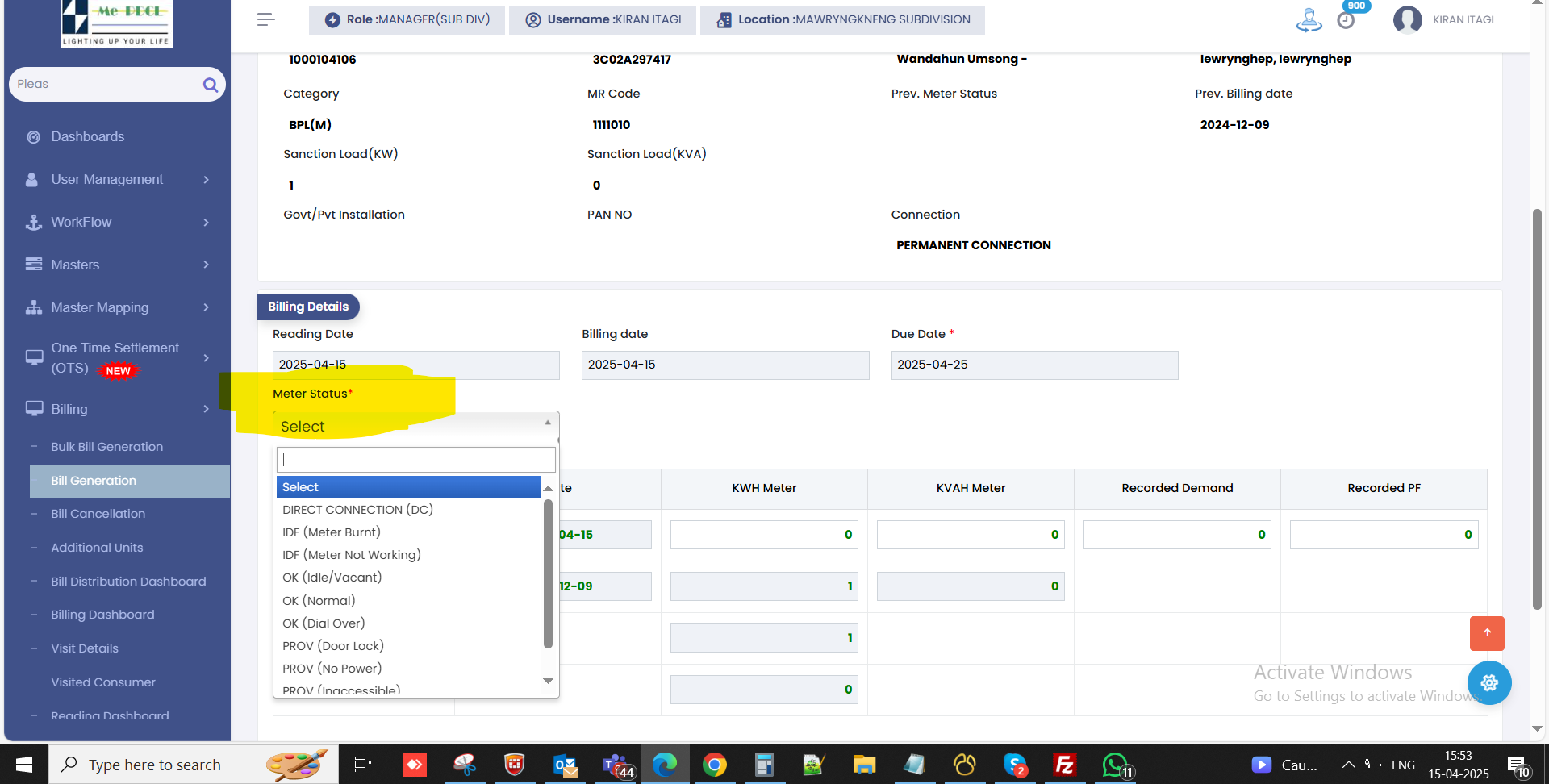The image size is (1549, 784).
Task: Click the hamburger menu toggle icon
Action: coord(265,19)
